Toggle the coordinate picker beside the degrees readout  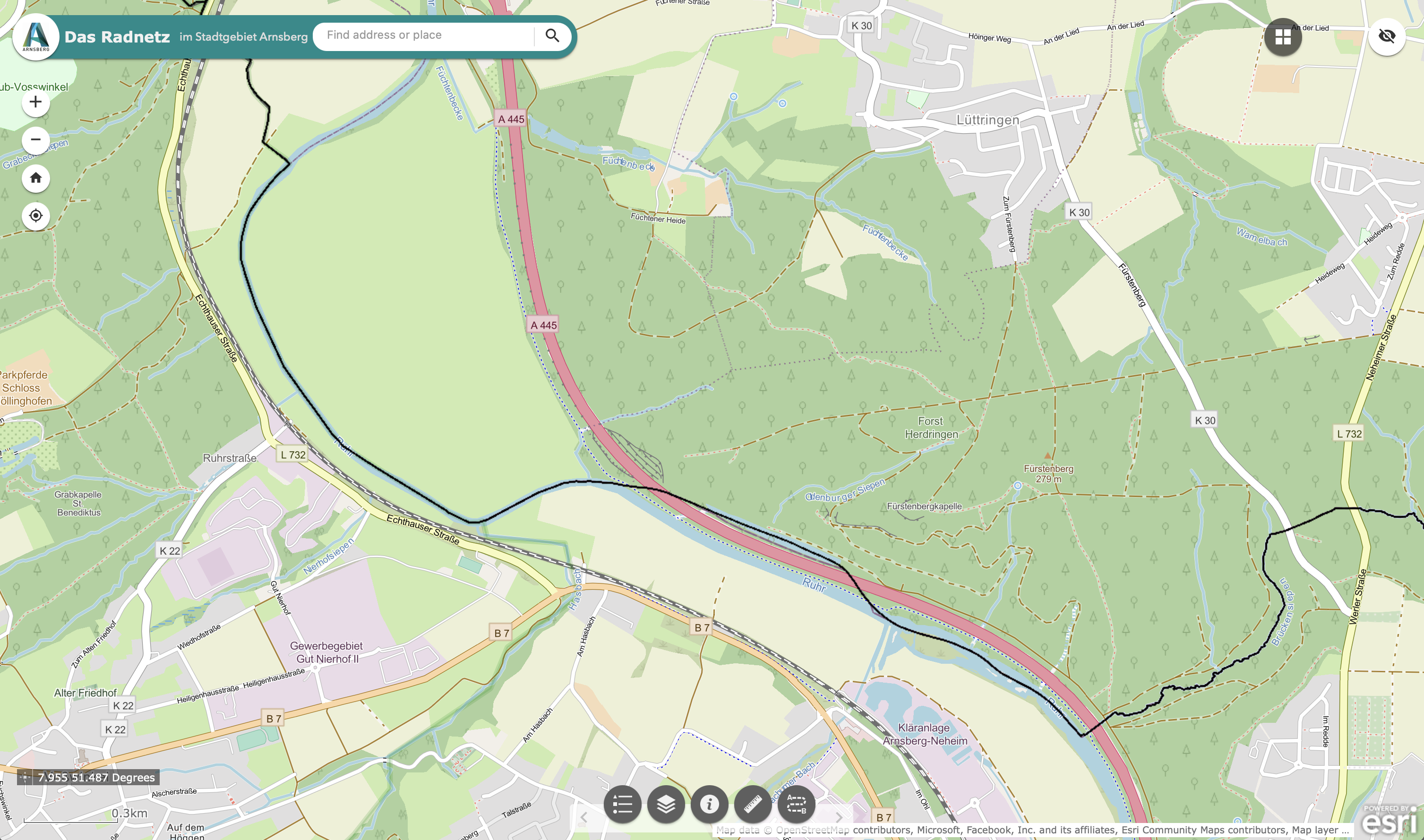[x=25, y=777]
